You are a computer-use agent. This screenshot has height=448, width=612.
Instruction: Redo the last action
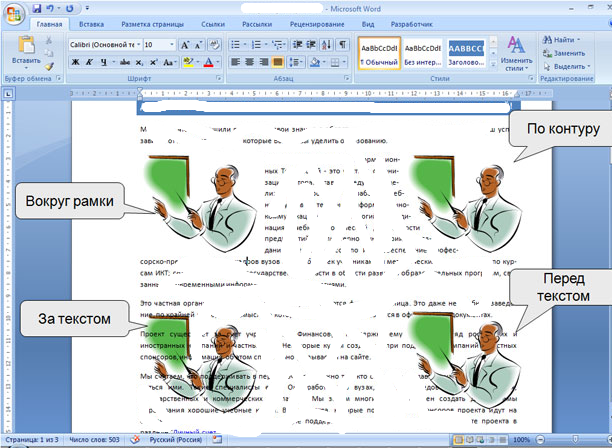tap(69, 8)
